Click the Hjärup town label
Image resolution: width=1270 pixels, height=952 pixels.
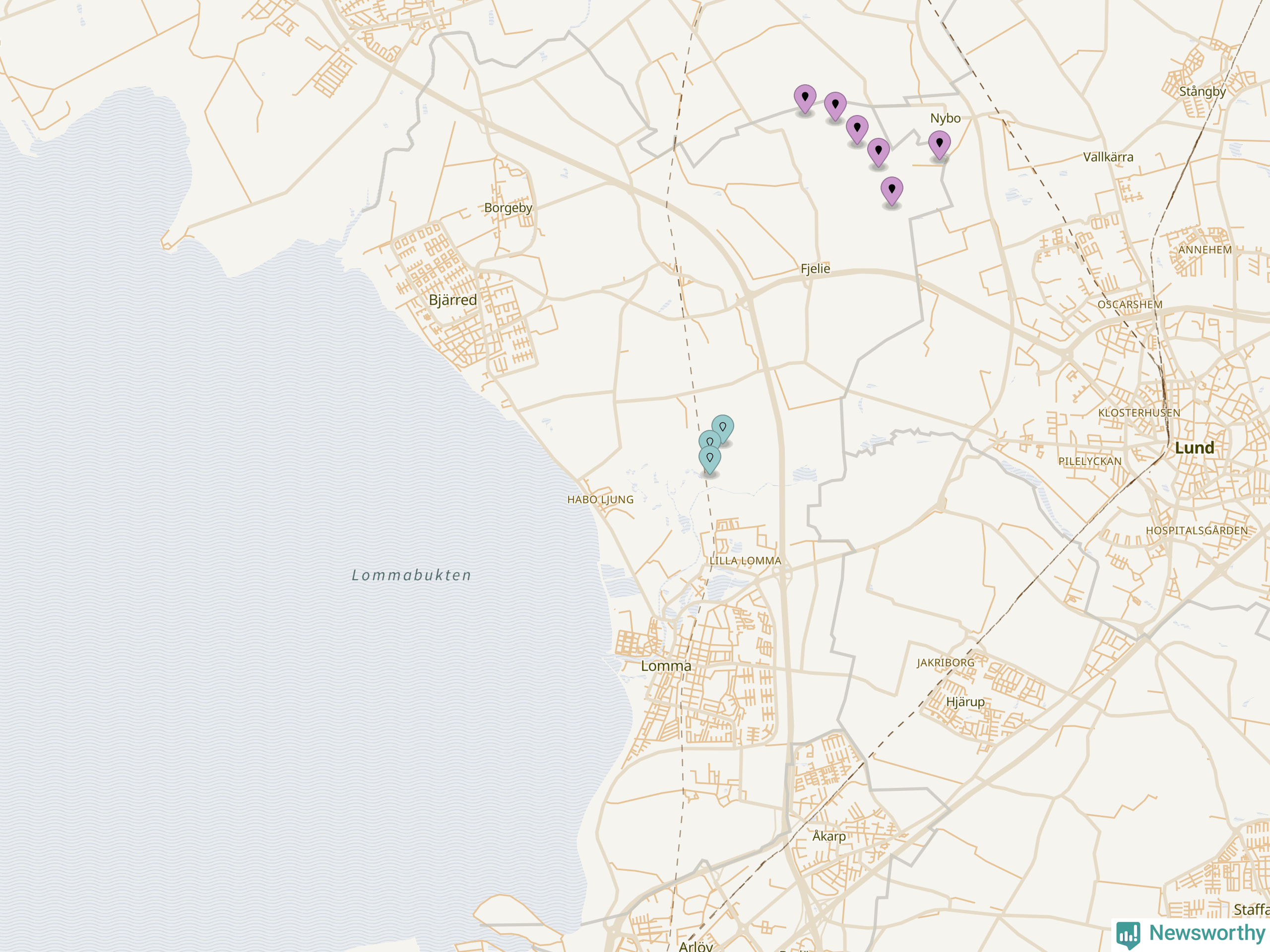[x=966, y=702]
